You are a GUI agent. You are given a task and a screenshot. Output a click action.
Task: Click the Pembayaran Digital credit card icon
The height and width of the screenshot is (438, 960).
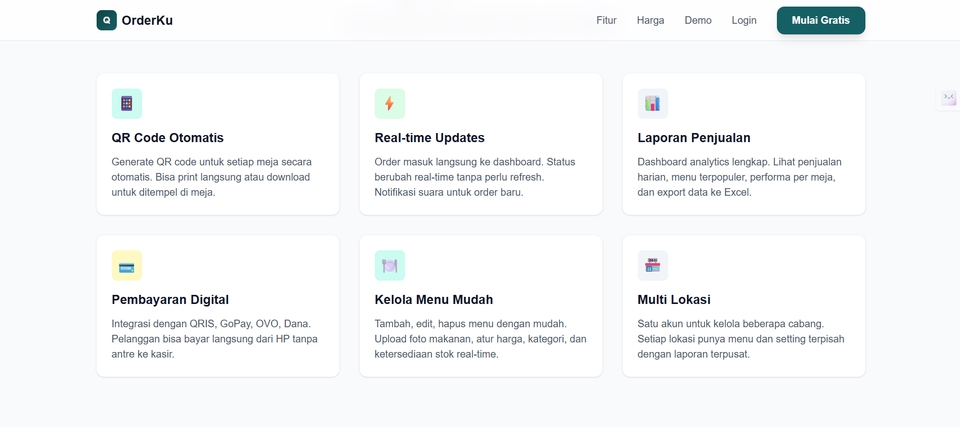[x=127, y=266]
